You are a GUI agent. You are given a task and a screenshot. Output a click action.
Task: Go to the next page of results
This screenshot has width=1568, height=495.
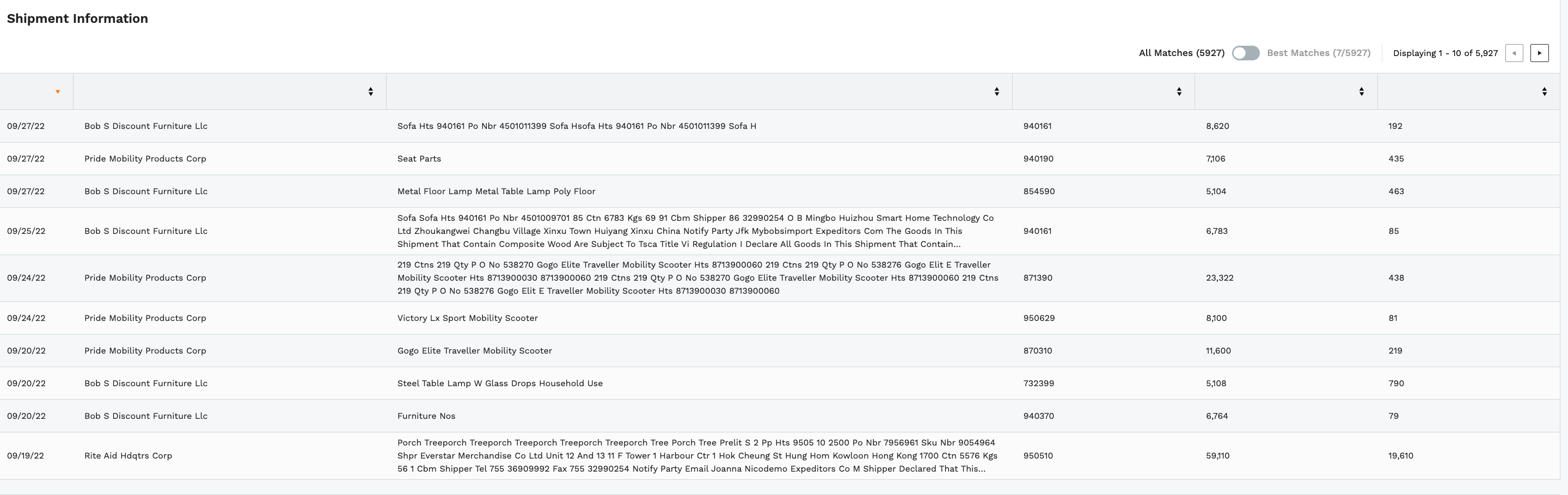1539,53
